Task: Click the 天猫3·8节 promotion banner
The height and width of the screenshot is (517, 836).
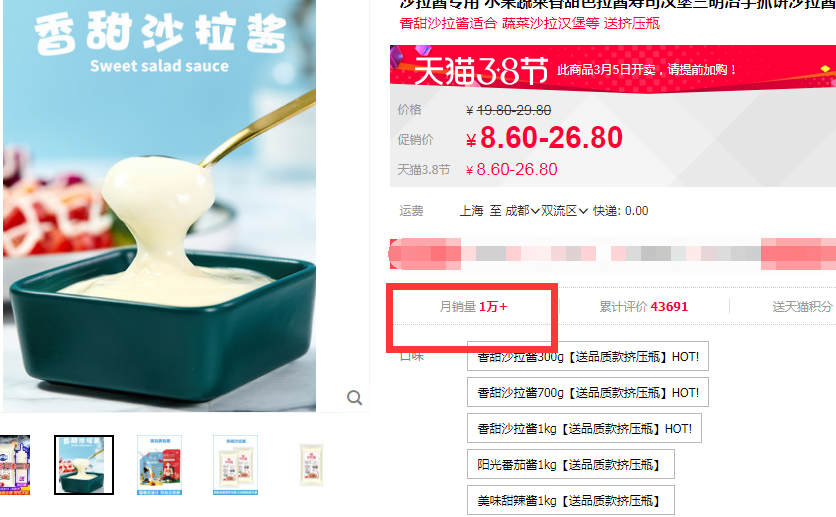Action: tap(613, 69)
